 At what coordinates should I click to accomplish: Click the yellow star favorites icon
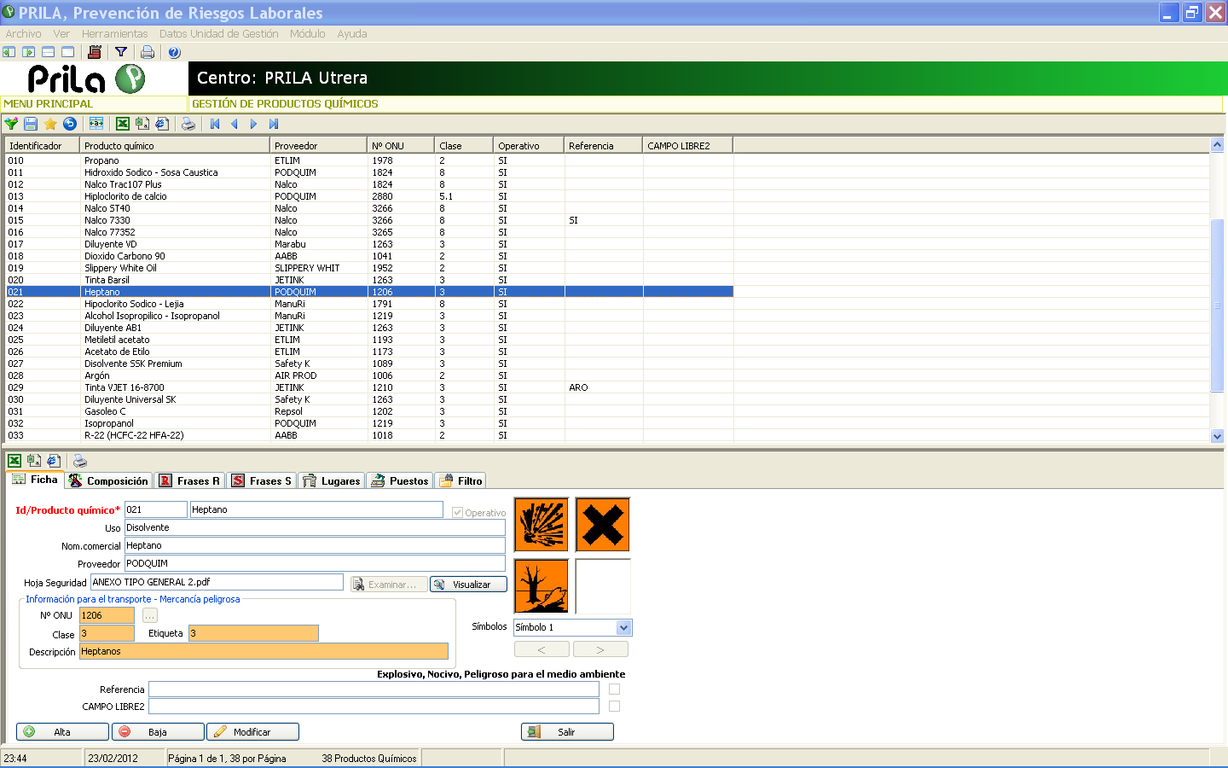[50, 124]
